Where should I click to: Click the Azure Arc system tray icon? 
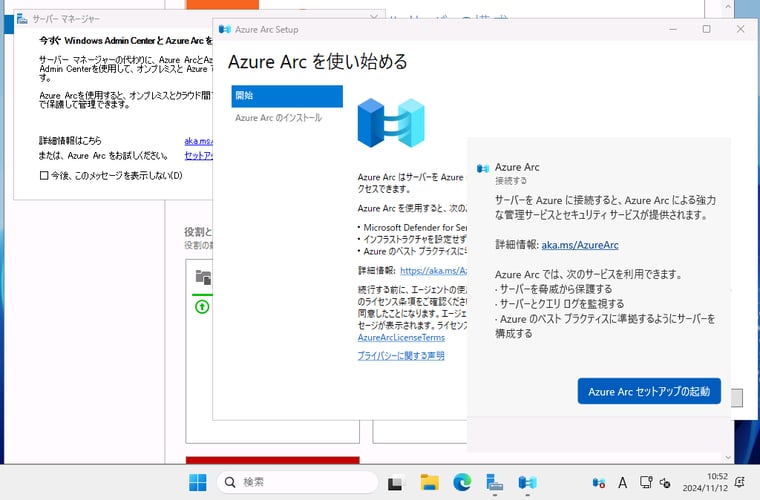(599, 483)
